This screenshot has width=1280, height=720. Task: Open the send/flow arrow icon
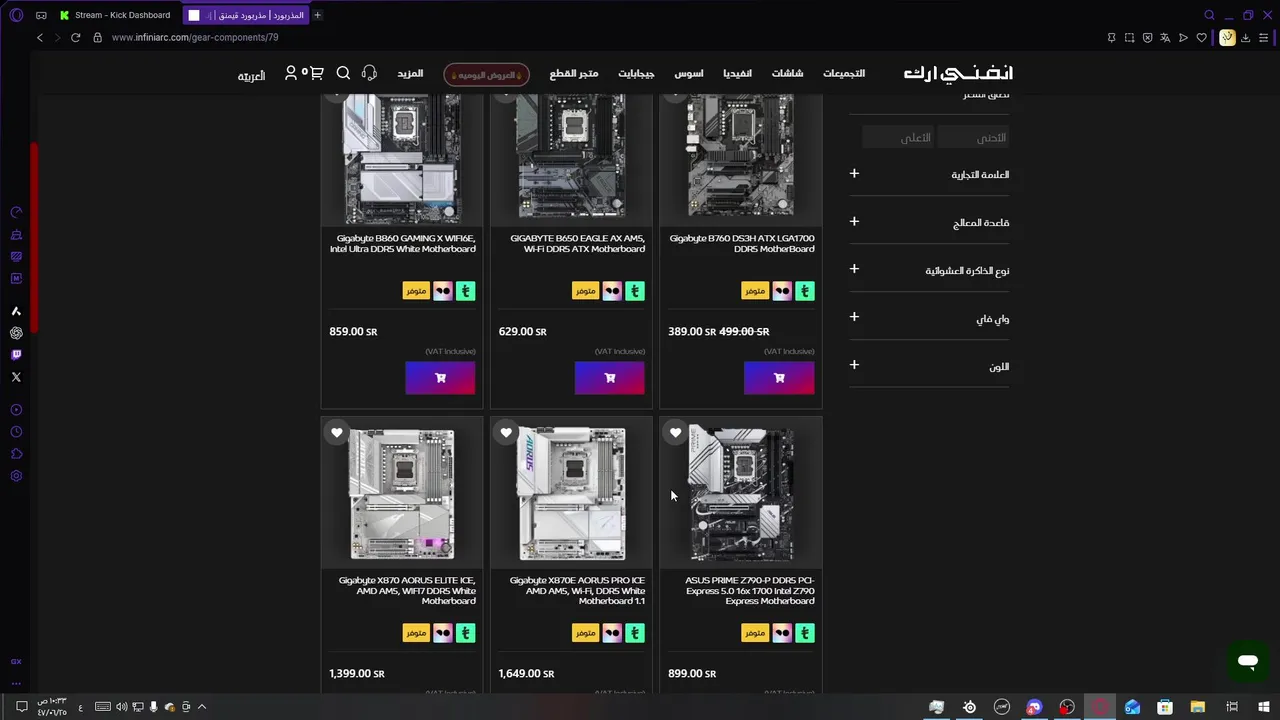pos(1183,37)
